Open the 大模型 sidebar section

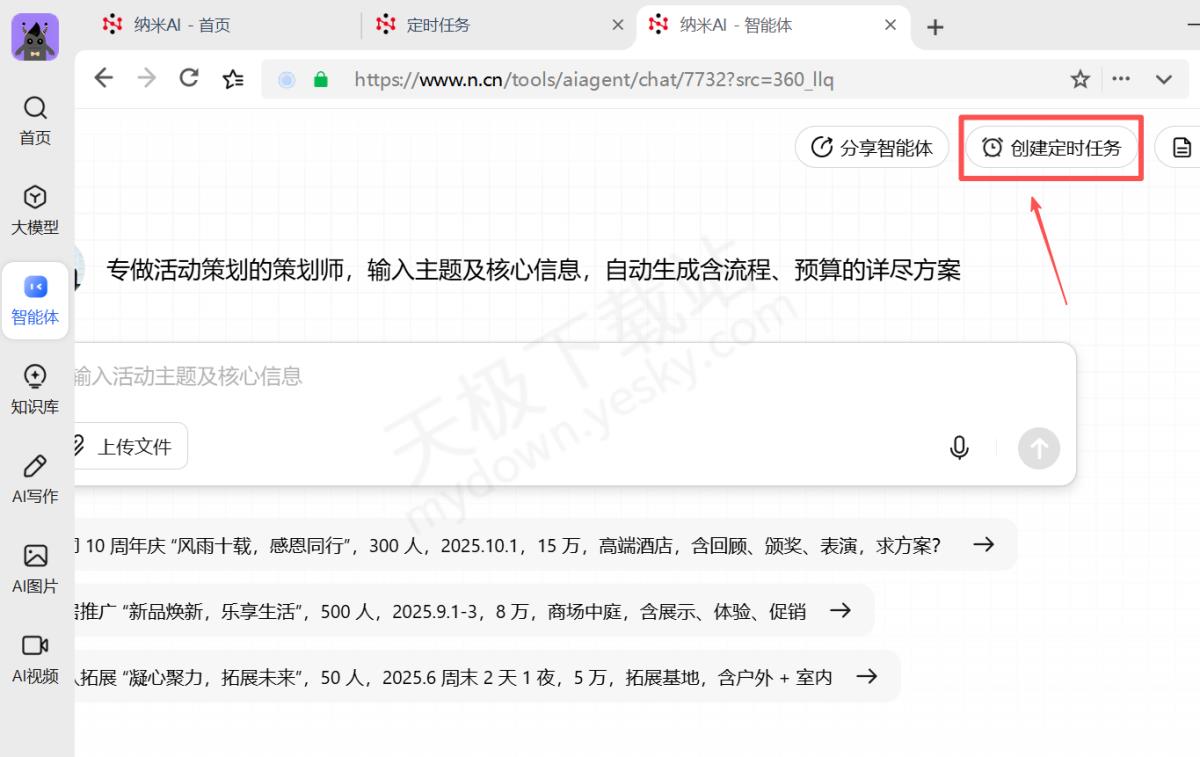[x=35, y=210]
